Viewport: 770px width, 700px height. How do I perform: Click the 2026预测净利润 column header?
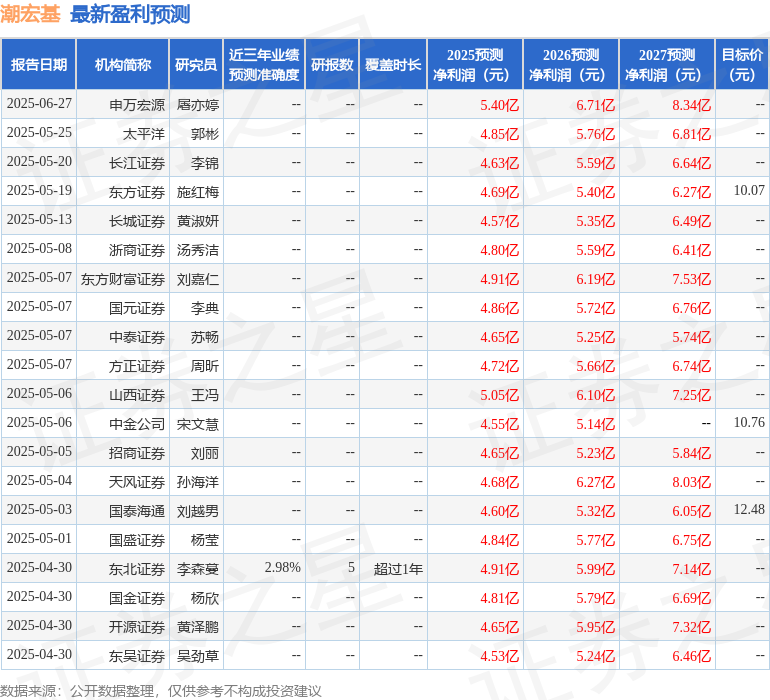coord(571,65)
